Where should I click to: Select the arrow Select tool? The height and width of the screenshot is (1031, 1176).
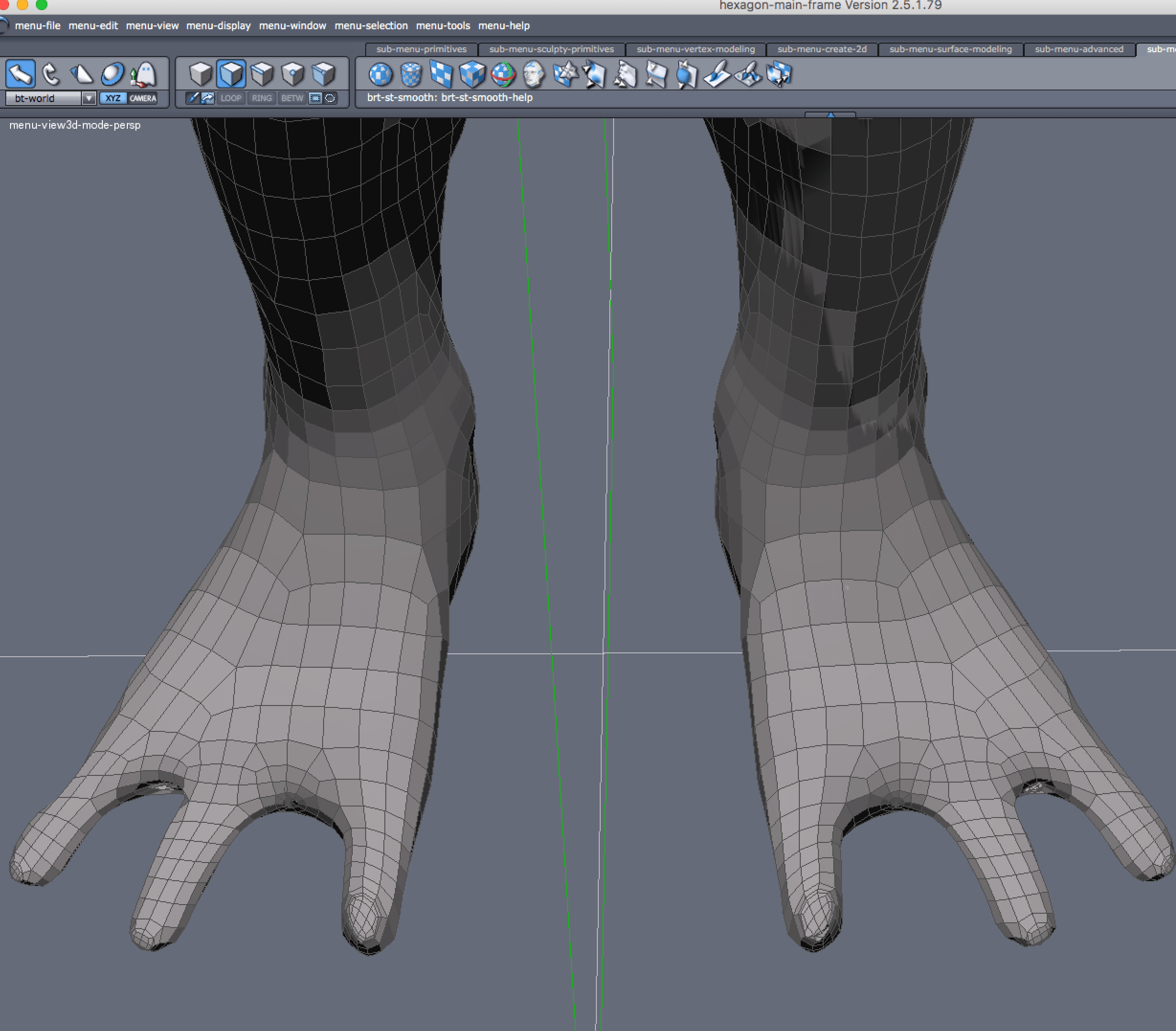tap(21, 74)
